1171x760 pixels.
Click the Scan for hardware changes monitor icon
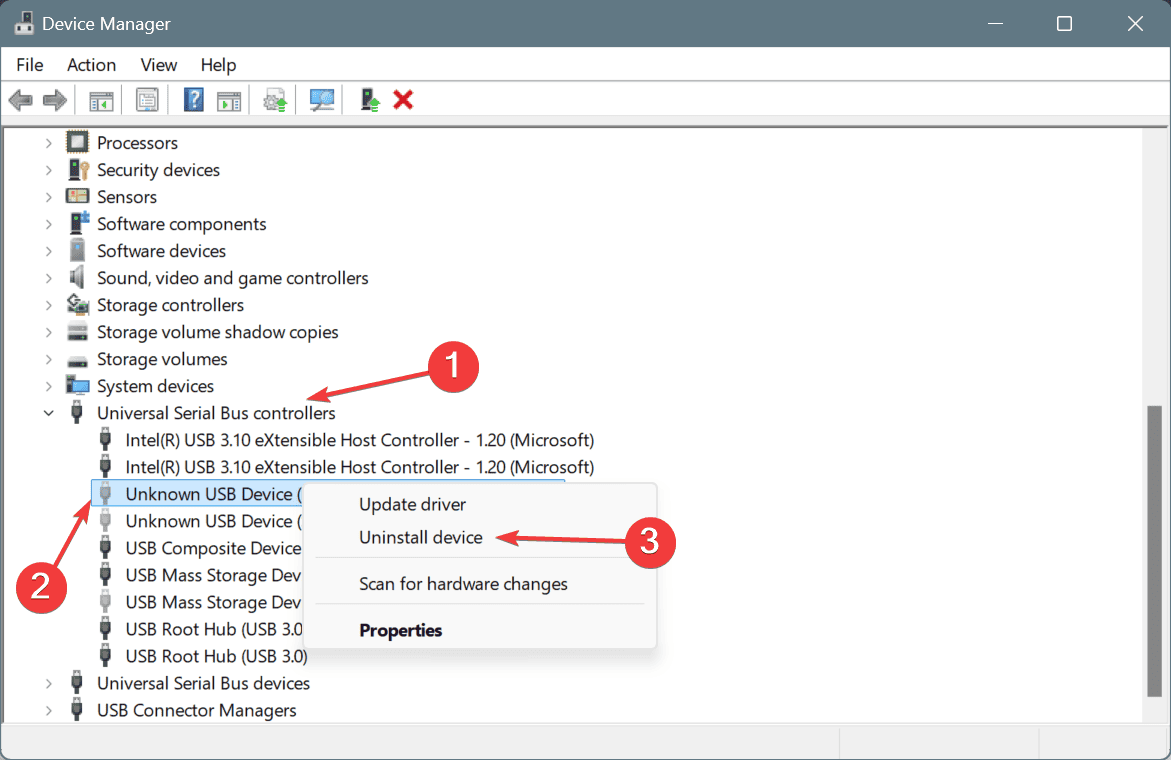pyautogui.click(x=322, y=100)
